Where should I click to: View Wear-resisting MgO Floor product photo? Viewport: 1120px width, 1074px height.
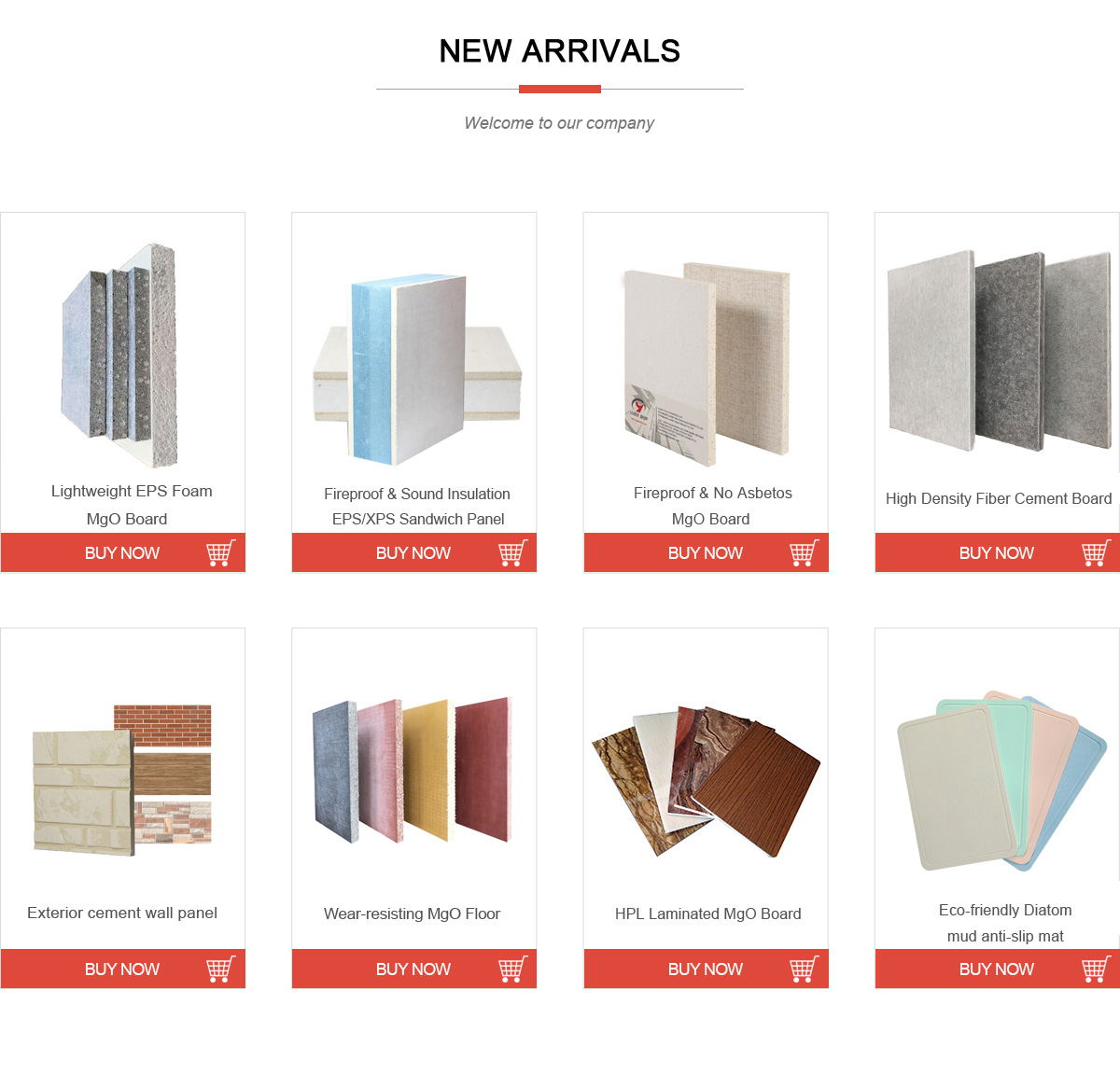[x=413, y=771]
